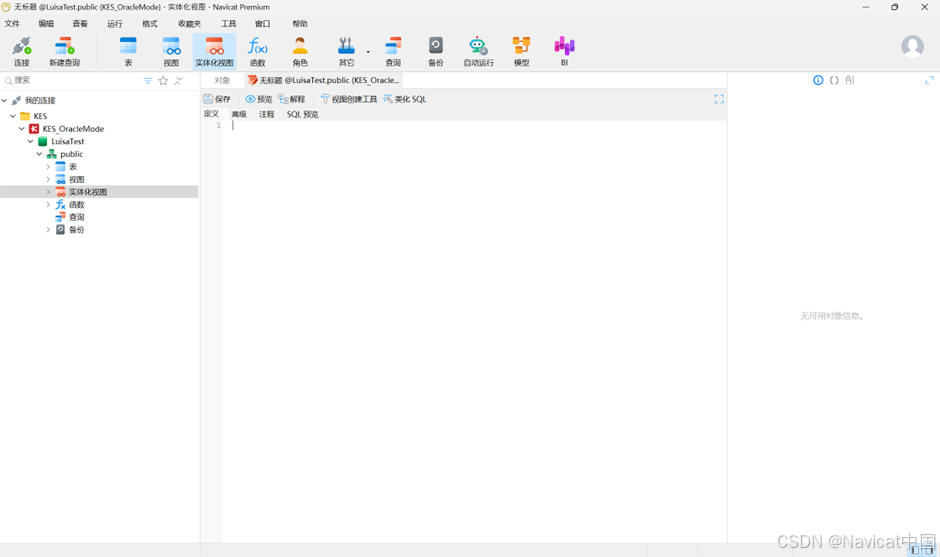The width and height of the screenshot is (940, 557).
Task: Collapse the KES folder node
Action: click(13, 116)
